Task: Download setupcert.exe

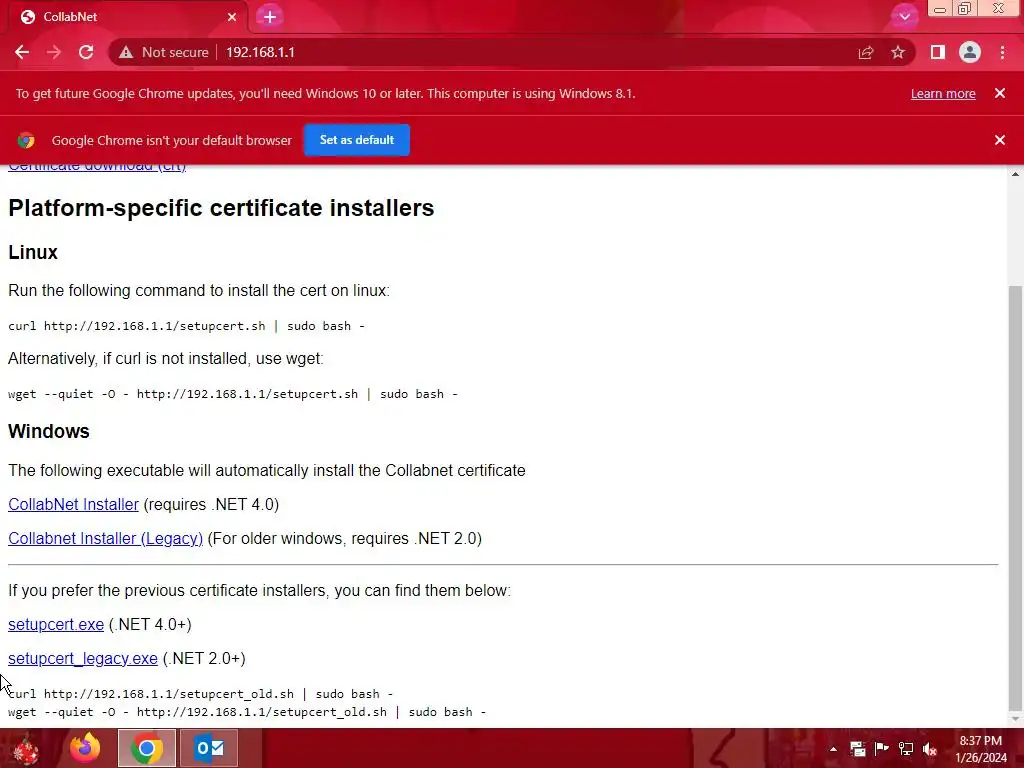Action: 56,624
